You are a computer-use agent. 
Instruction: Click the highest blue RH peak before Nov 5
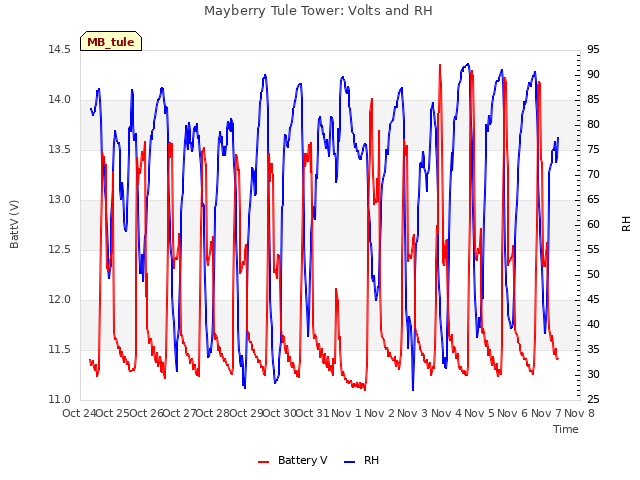tap(468, 64)
